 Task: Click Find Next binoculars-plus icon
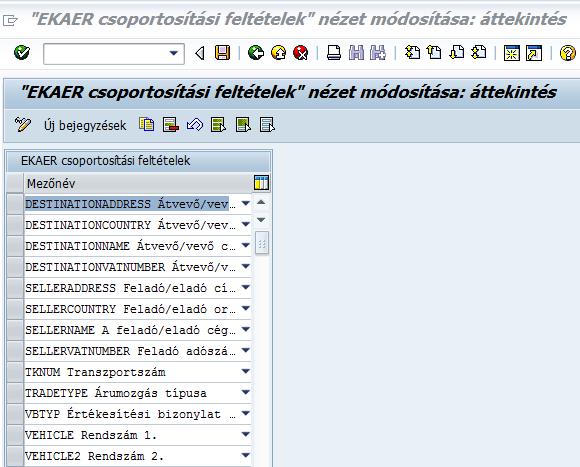pyautogui.click(x=378, y=53)
